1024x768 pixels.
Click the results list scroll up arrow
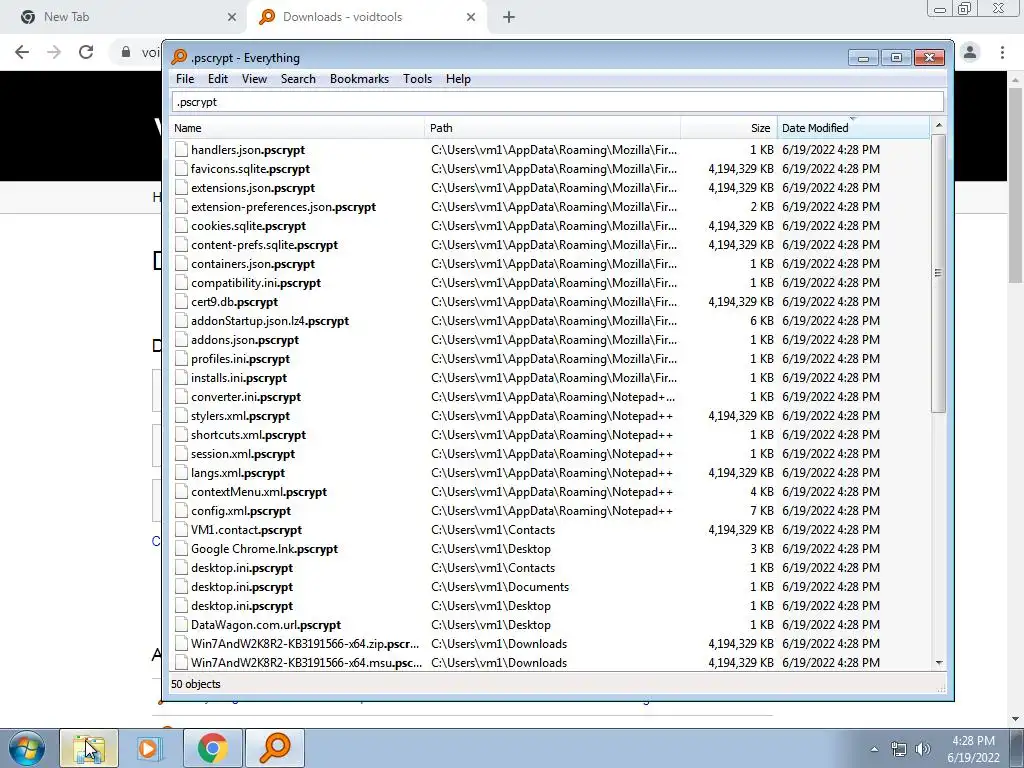tap(938, 125)
